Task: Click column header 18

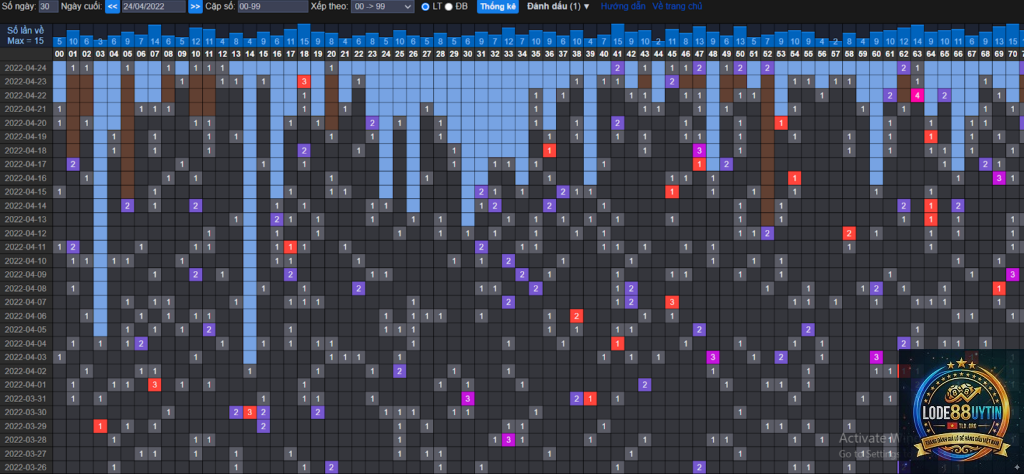Action: click(304, 54)
